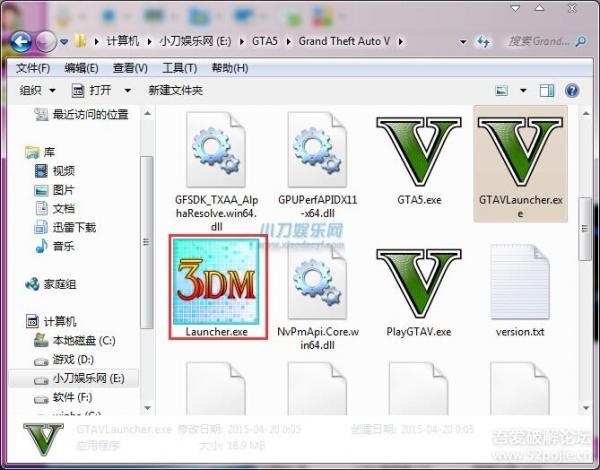
Task: Select 最近访问的位置 in navigation pane
Action: coord(81,114)
